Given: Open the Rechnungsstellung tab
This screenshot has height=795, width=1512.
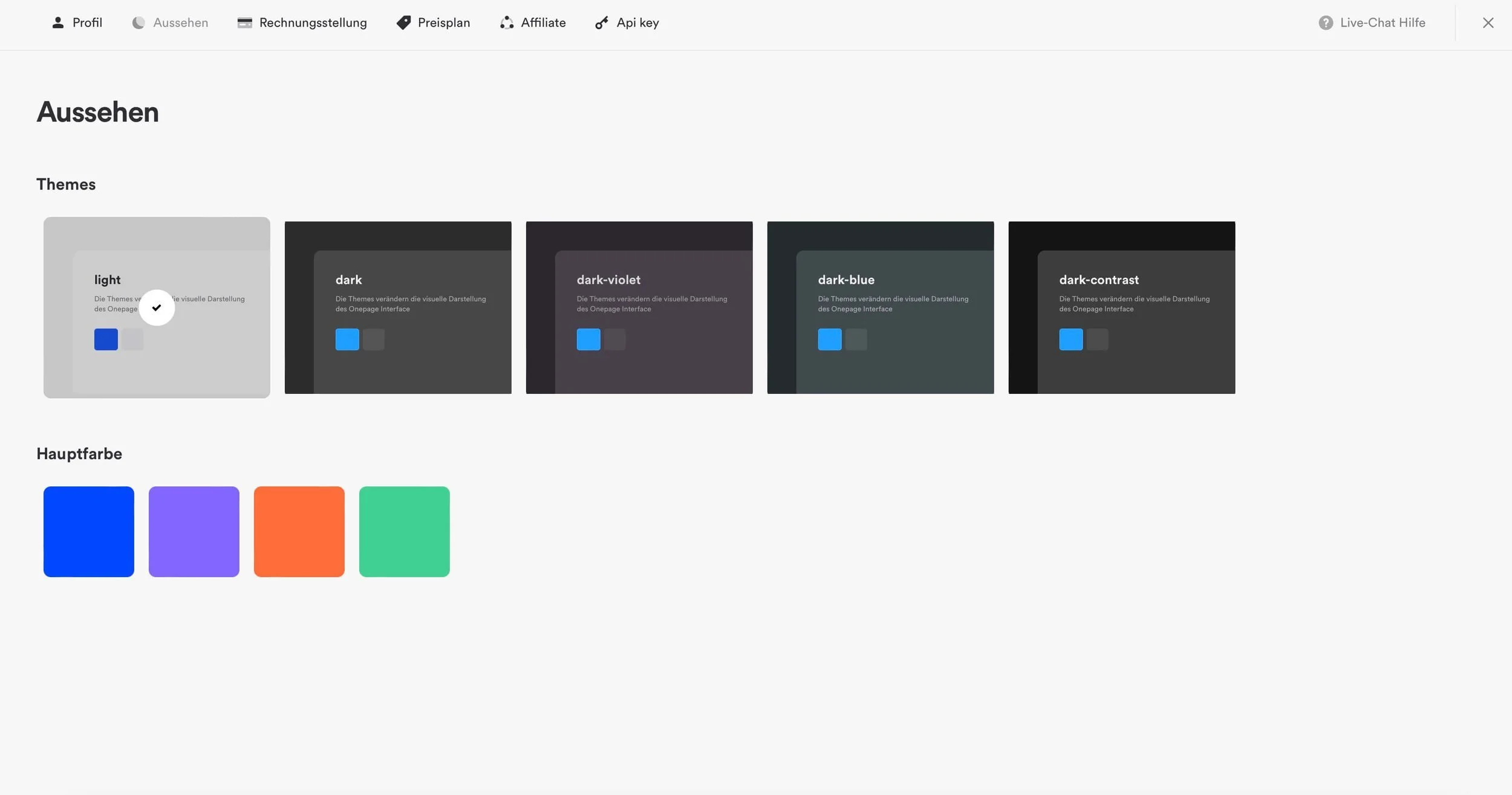Looking at the screenshot, I should coord(313,23).
